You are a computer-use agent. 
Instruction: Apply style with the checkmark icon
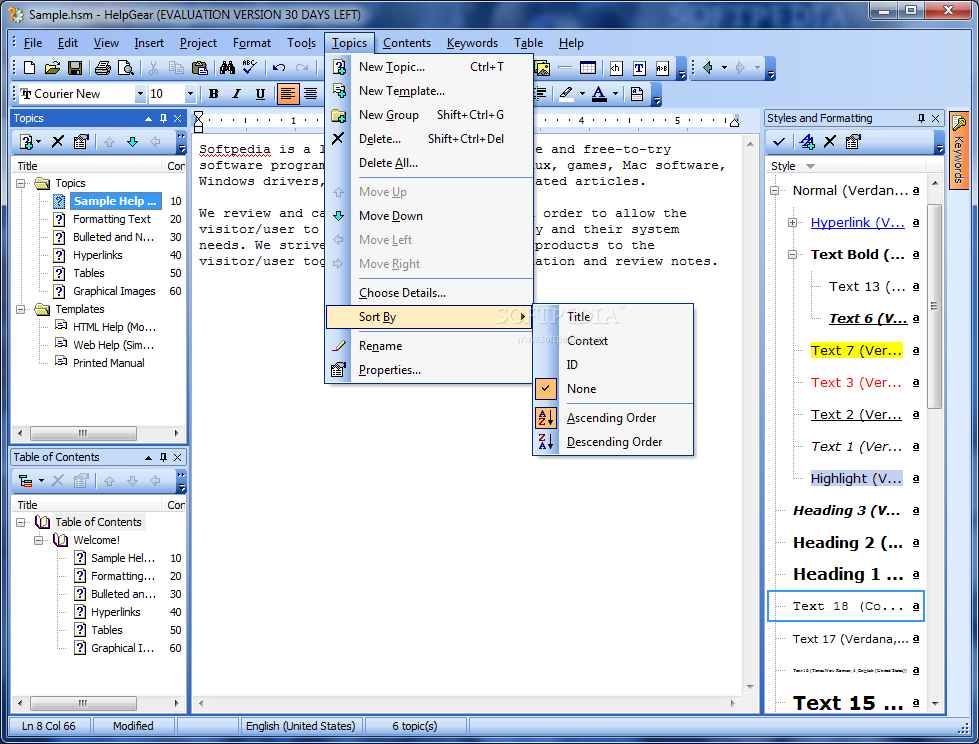pyautogui.click(x=779, y=142)
